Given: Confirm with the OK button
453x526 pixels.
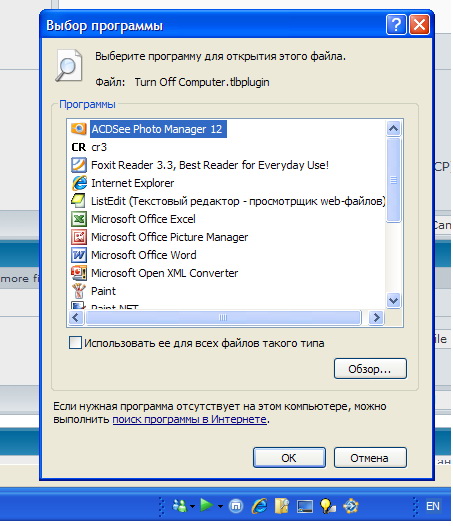Looking at the screenshot, I should point(289,458).
